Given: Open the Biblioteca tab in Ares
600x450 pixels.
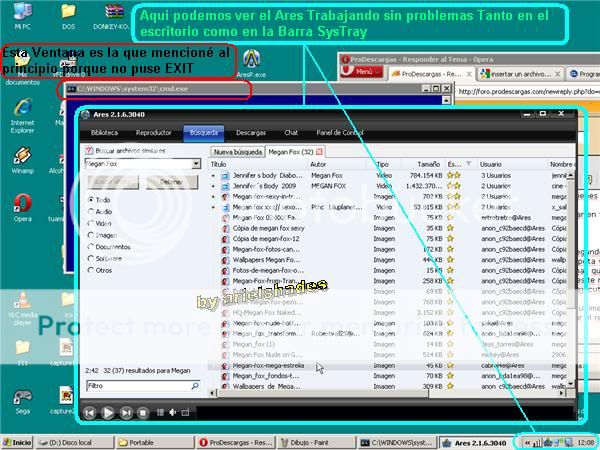Looking at the screenshot, I should click(104, 131).
